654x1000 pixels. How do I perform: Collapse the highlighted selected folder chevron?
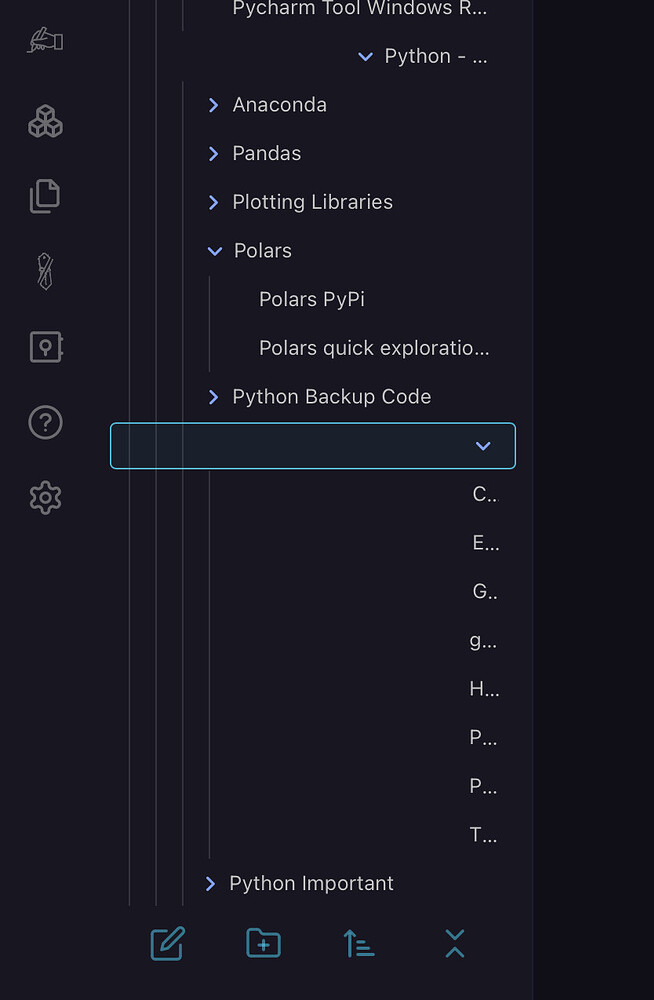483,446
